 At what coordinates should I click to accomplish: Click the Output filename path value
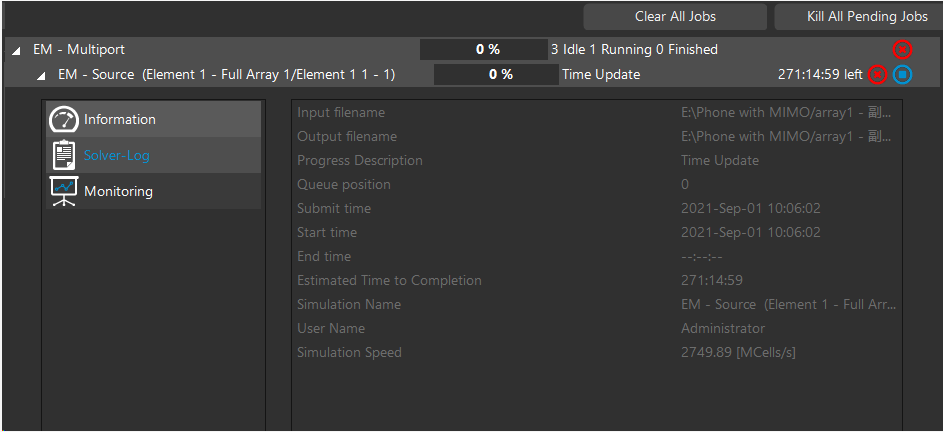[787, 136]
